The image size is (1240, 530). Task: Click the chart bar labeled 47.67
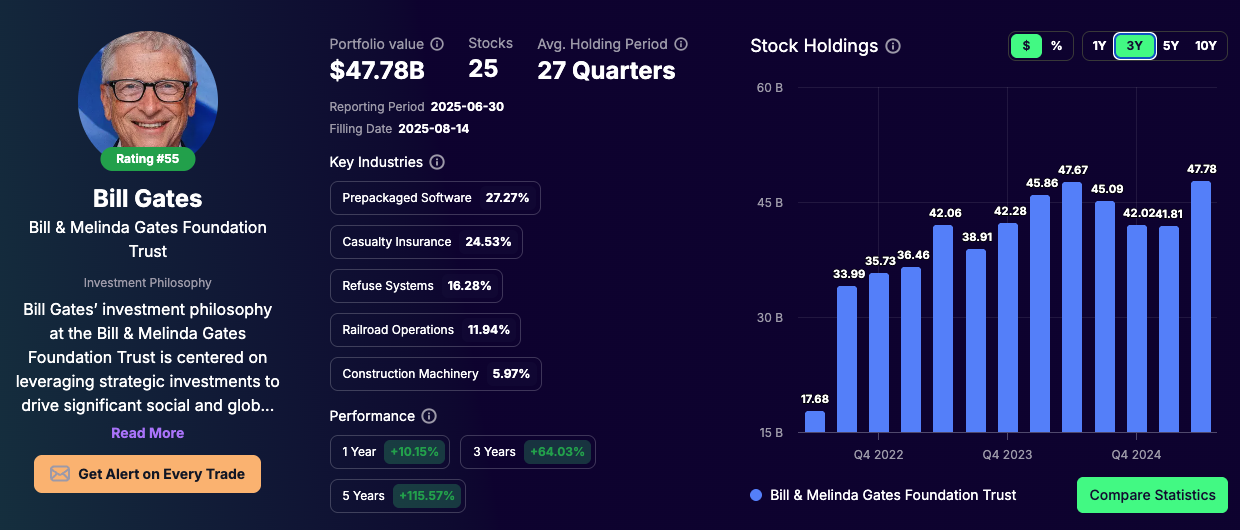(x=1072, y=307)
